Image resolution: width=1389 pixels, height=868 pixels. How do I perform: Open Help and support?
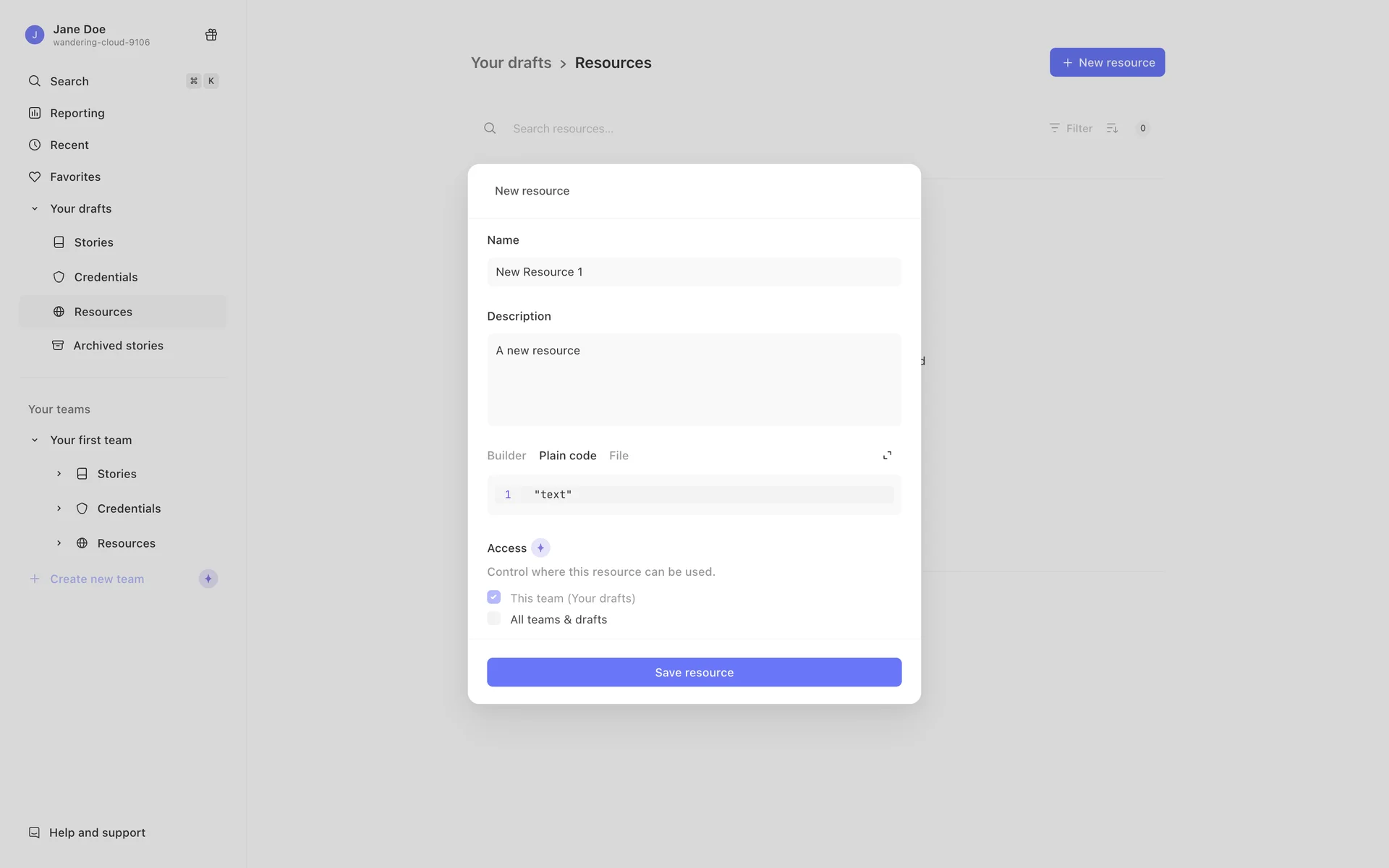pyautogui.click(x=97, y=833)
